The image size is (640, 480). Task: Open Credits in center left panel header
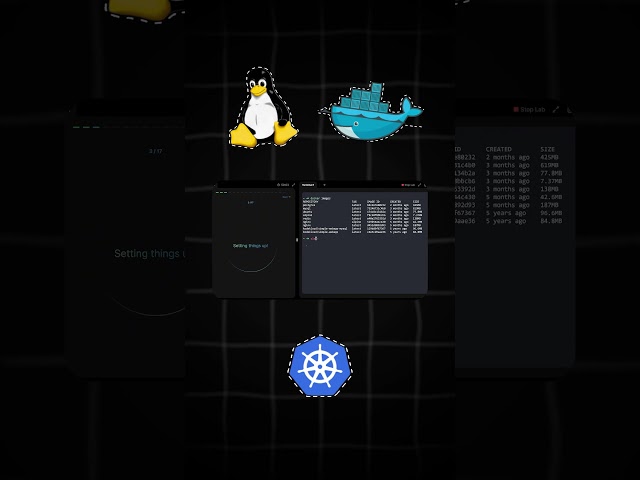tap(283, 185)
